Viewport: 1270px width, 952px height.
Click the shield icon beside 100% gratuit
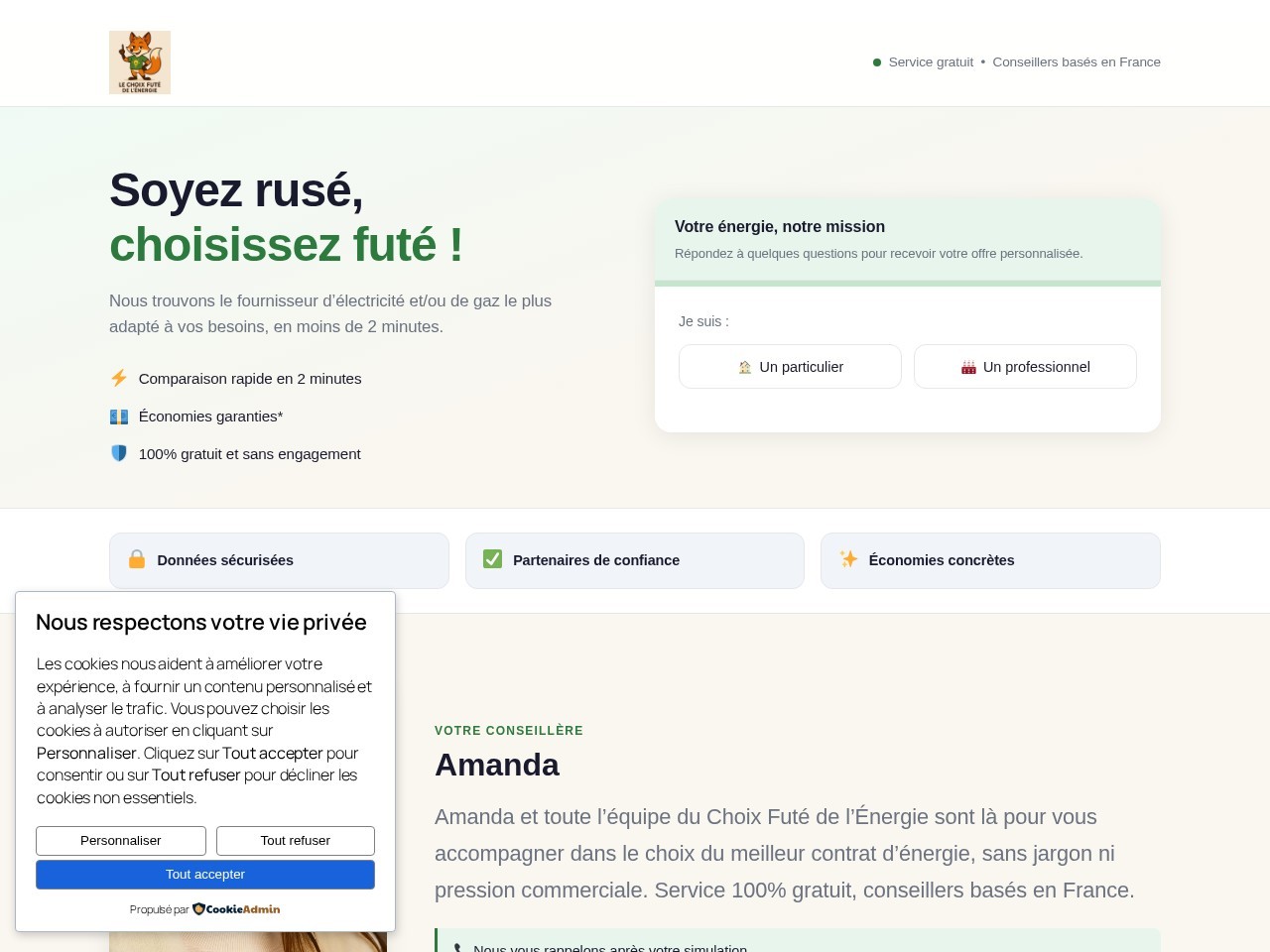[119, 453]
